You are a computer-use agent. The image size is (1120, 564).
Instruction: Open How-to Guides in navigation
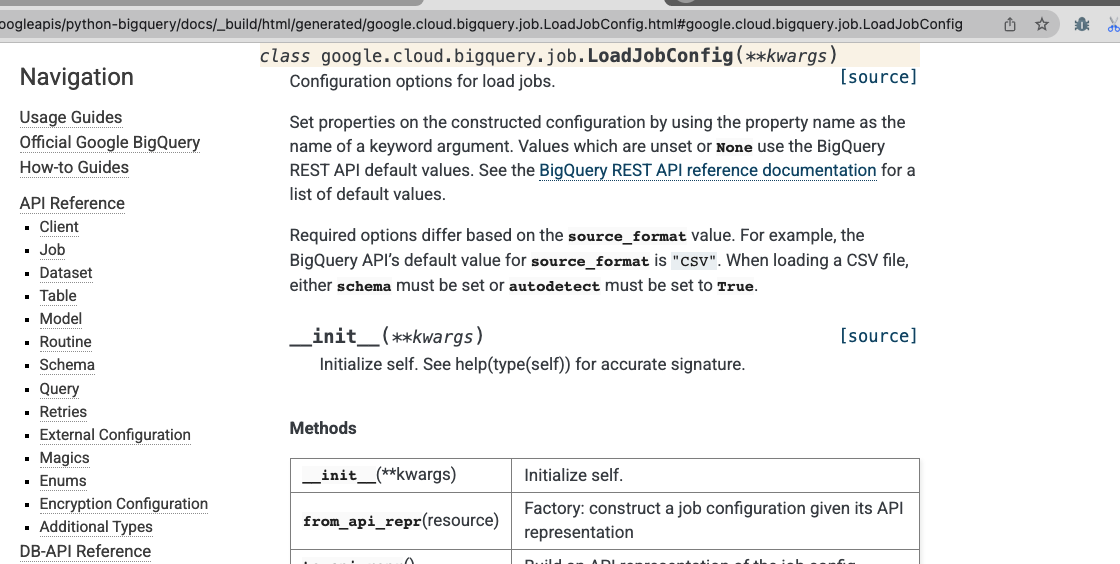point(74,167)
